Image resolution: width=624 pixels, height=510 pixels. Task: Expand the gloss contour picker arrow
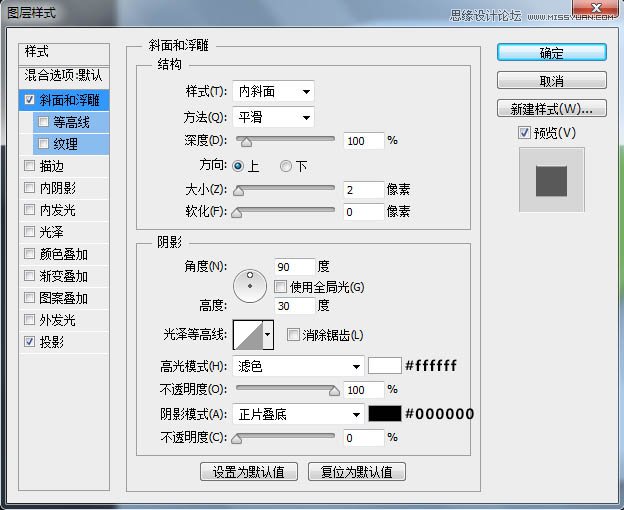click(x=268, y=335)
